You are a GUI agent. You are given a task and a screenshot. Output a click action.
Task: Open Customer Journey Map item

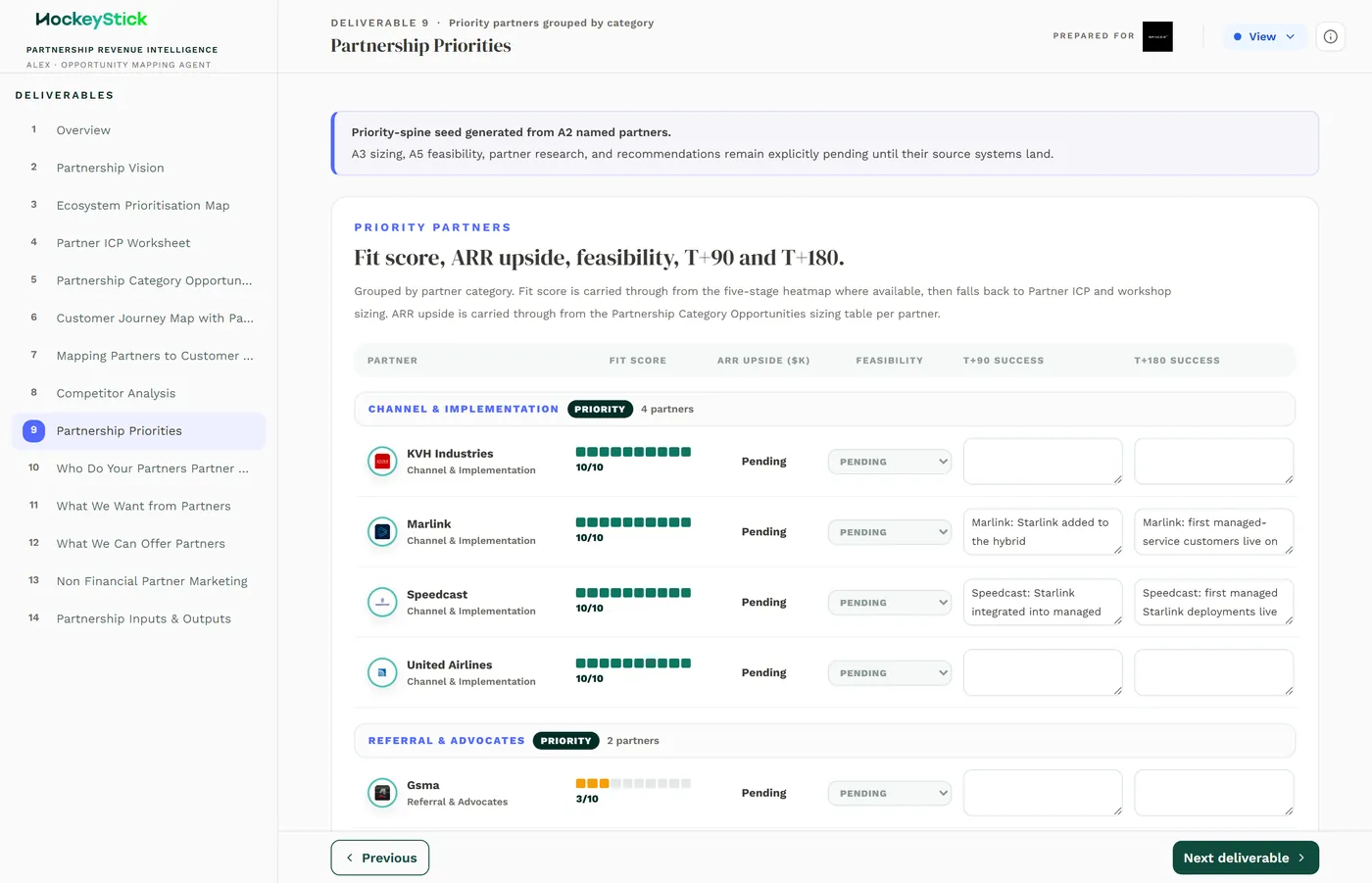point(138,319)
